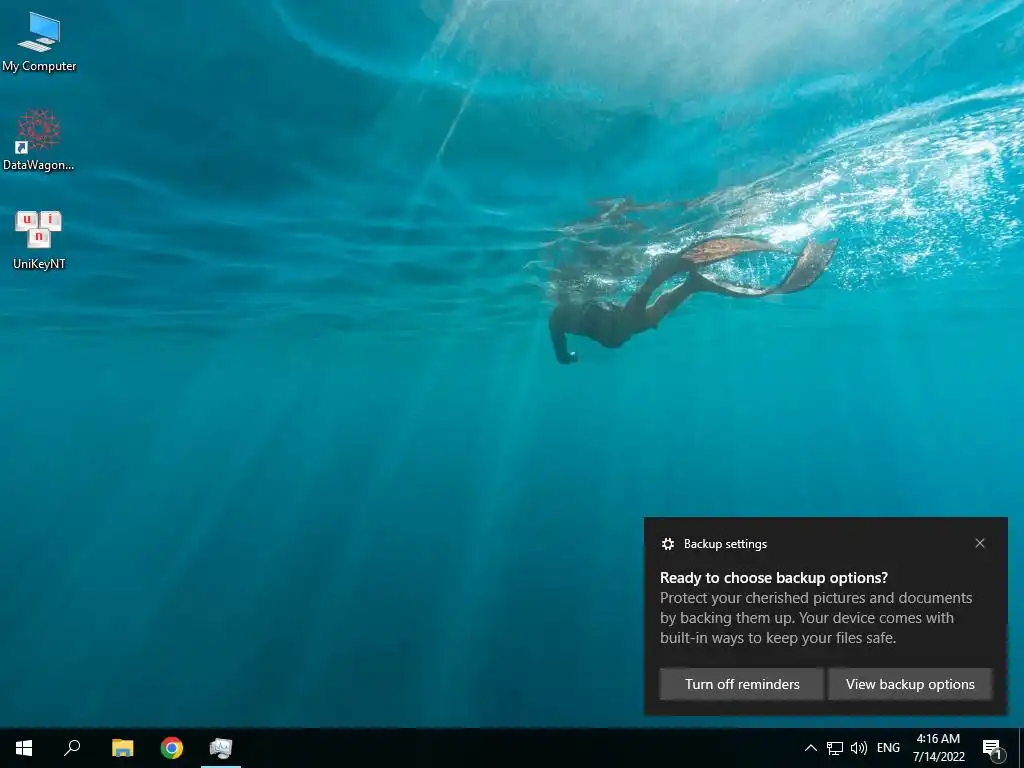Open taskbar search magnifier
Viewport: 1024px width, 768px height.
tap(72, 748)
